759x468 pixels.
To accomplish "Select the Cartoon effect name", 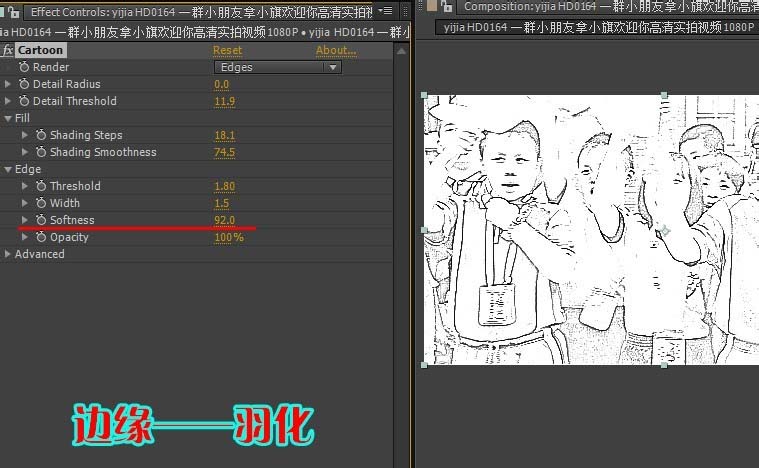I will click(40, 50).
